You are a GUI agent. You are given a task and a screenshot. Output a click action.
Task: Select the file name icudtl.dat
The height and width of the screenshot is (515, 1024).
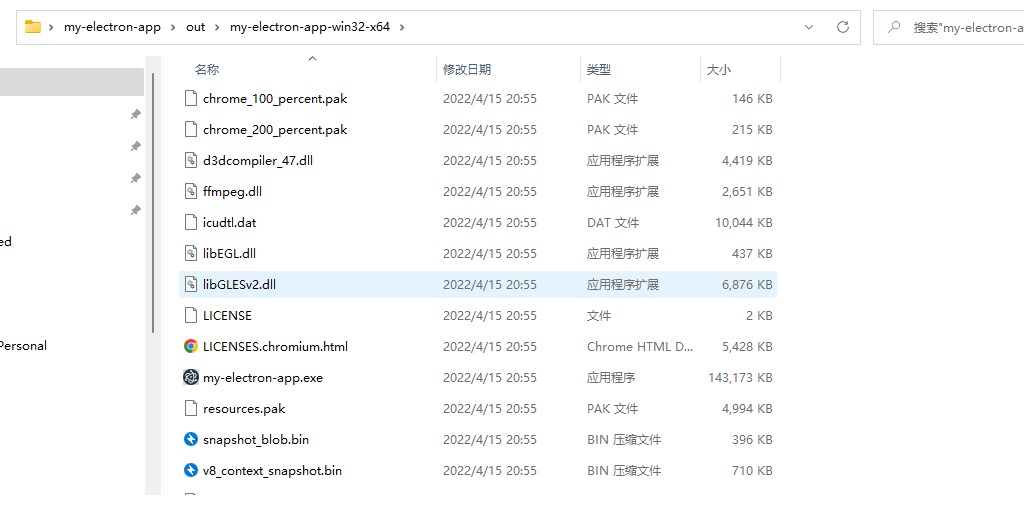click(230, 223)
